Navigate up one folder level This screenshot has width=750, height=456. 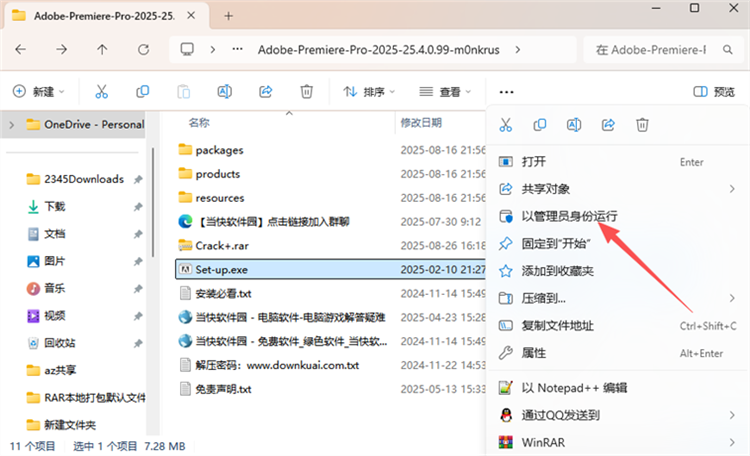click(102, 49)
